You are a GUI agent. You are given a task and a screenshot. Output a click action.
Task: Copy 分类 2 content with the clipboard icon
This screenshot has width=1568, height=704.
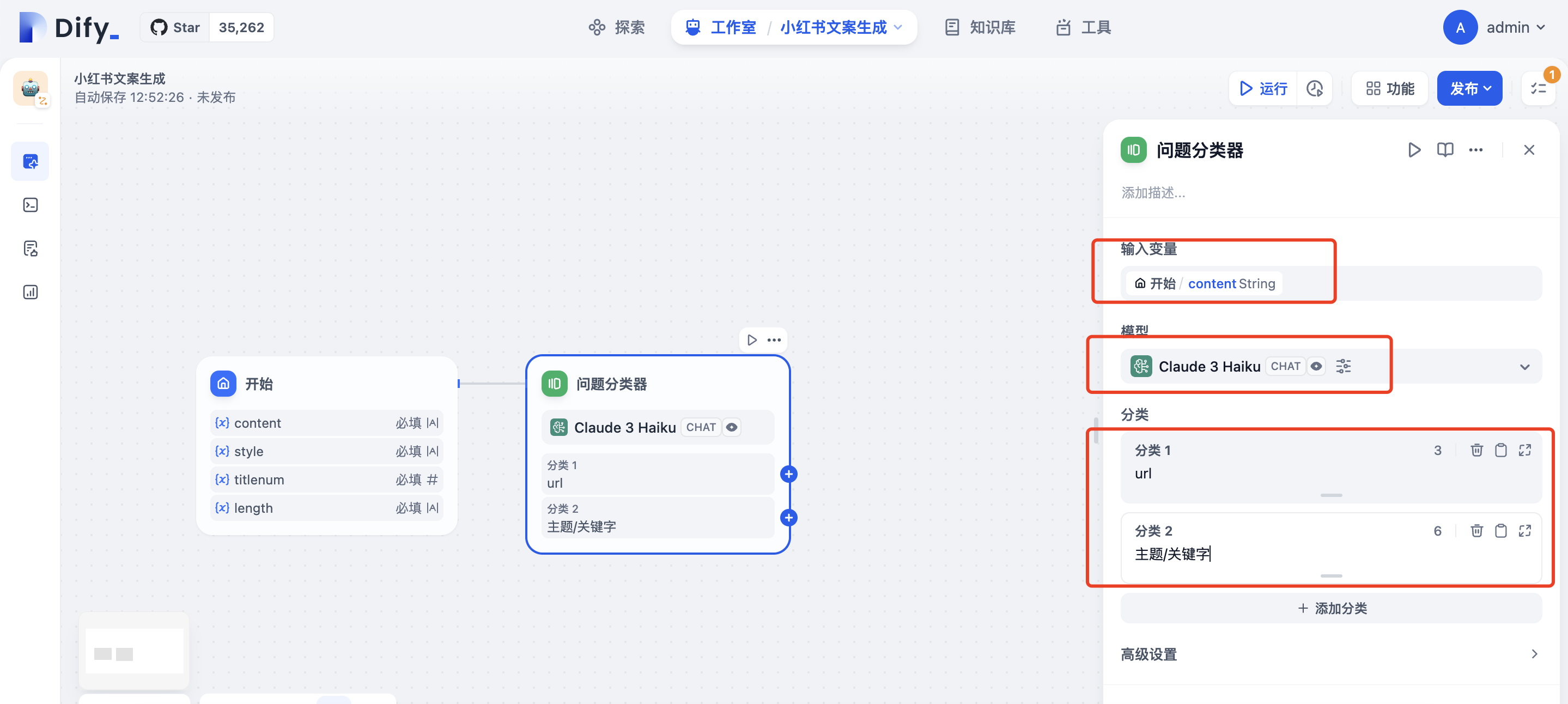click(1500, 530)
